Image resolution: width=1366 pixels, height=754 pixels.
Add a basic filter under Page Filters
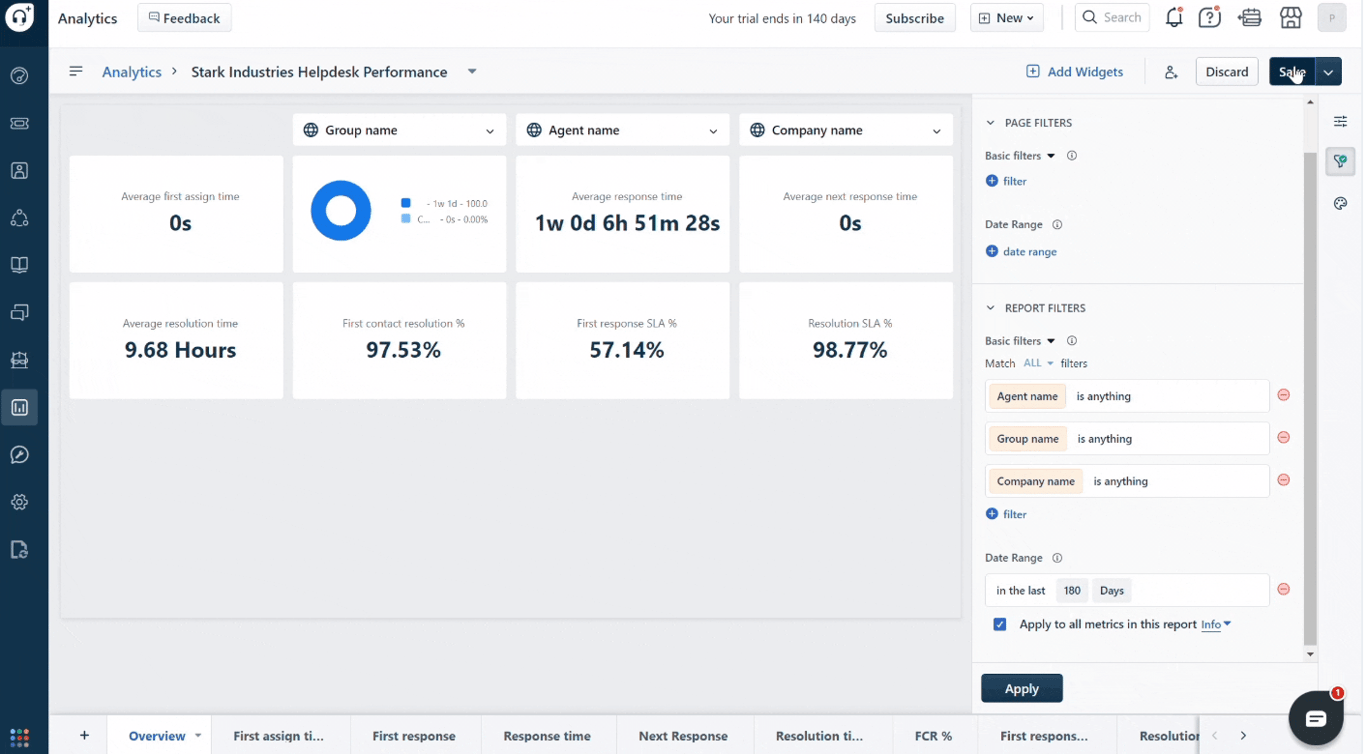point(1006,181)
